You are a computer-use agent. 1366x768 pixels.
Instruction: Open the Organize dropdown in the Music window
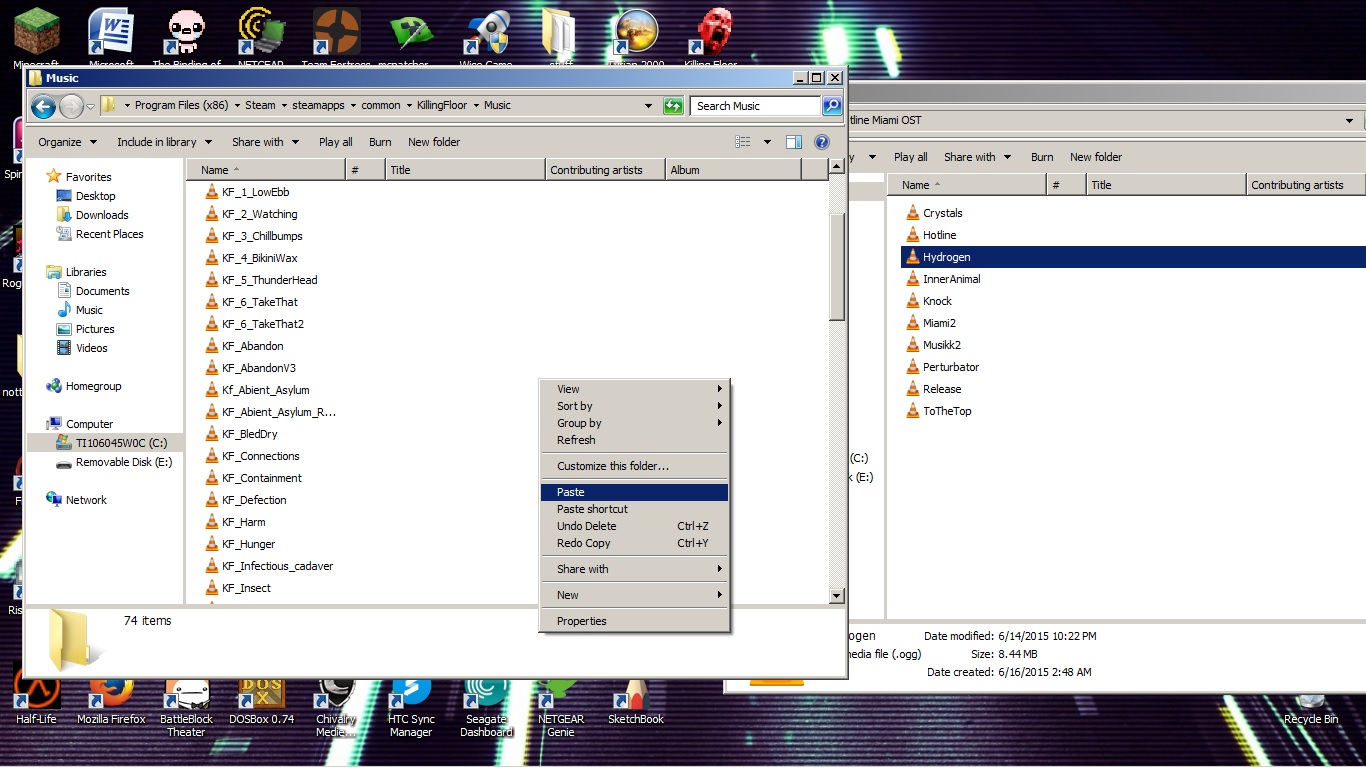[x=67, y=142]
